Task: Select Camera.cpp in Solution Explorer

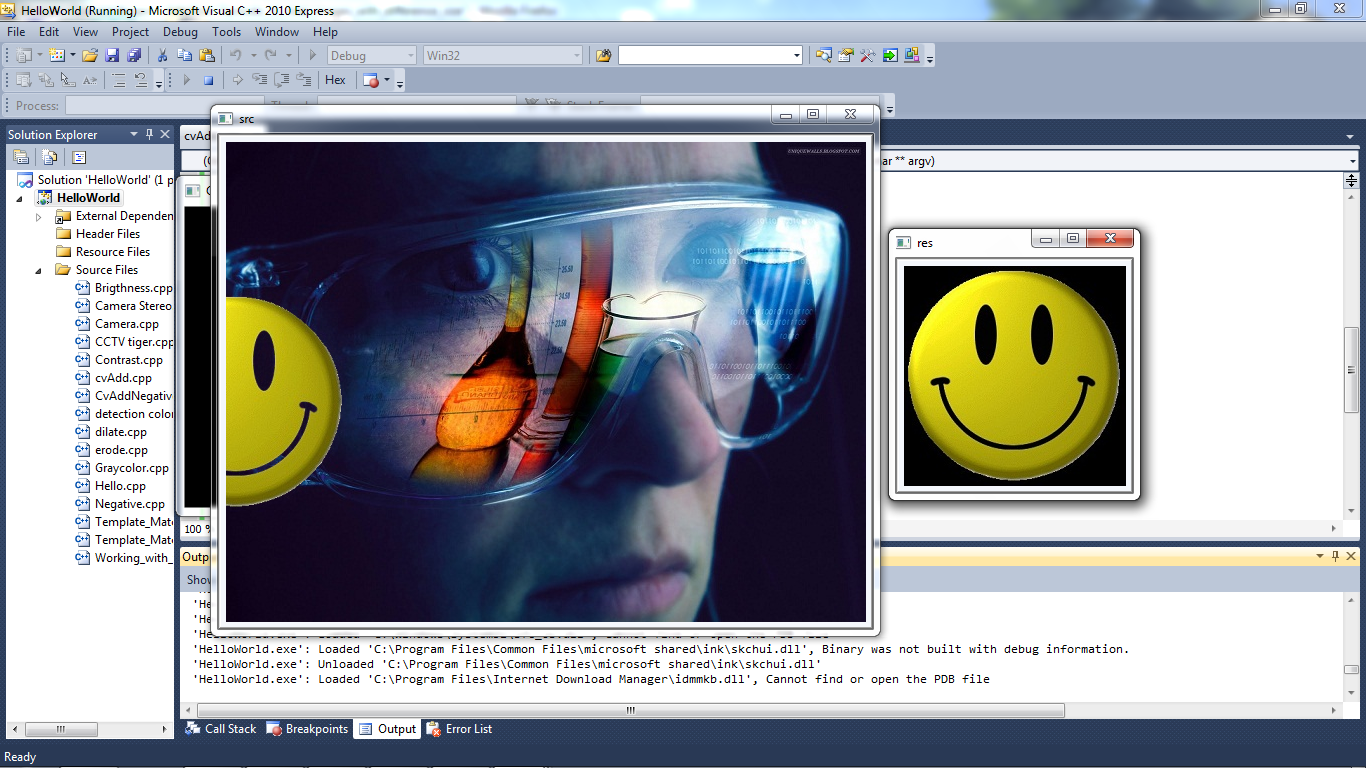Action: pyautogui.click(x=120, y=323)
